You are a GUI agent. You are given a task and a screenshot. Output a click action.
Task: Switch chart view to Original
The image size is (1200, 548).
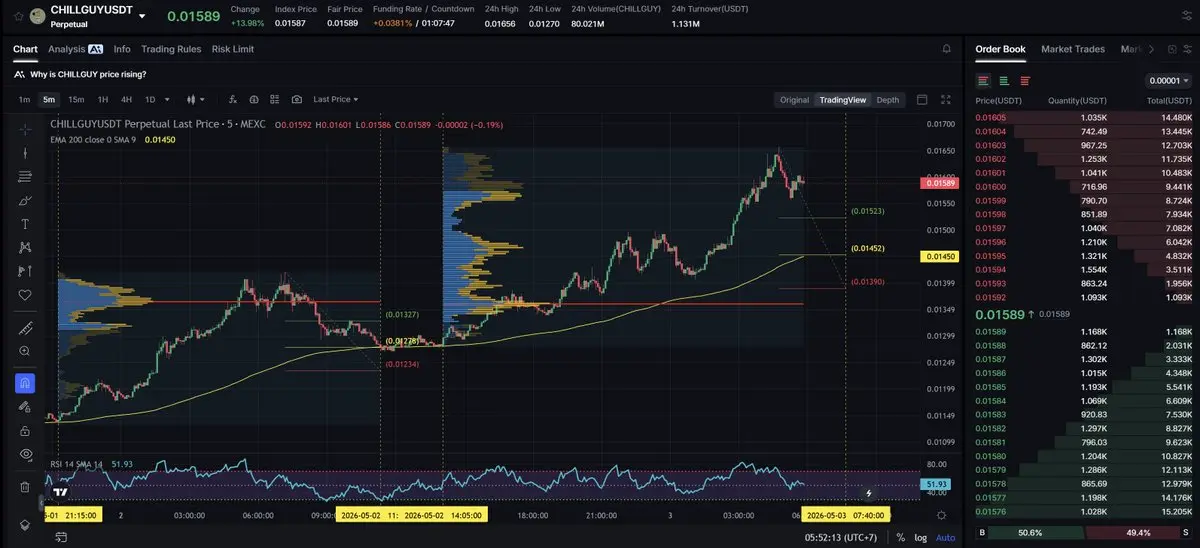[x=794, y=100]
